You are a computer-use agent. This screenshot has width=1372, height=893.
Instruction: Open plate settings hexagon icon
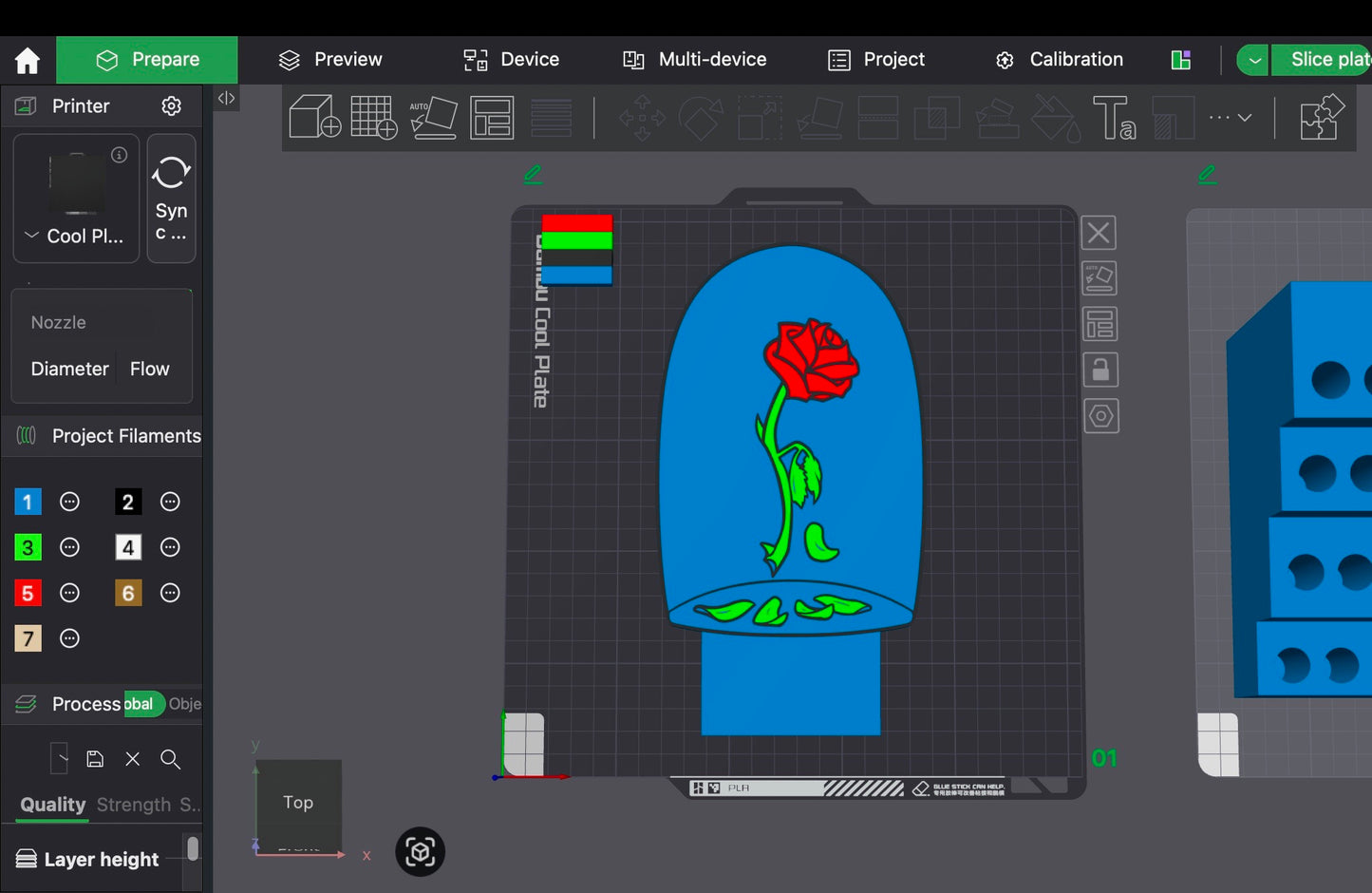tap(1101, 416)
